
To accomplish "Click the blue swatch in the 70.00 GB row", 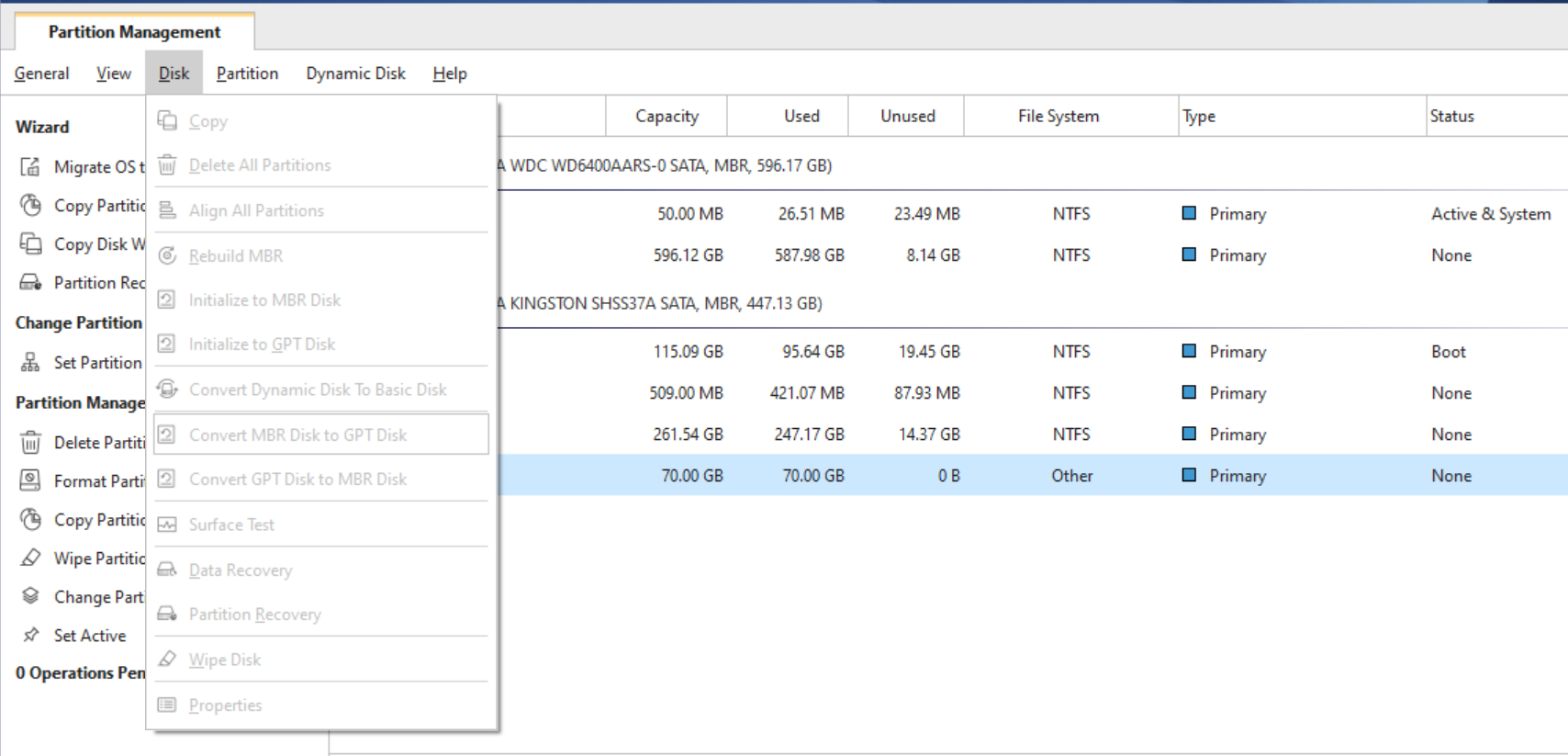I will (x=1189, y=475).
